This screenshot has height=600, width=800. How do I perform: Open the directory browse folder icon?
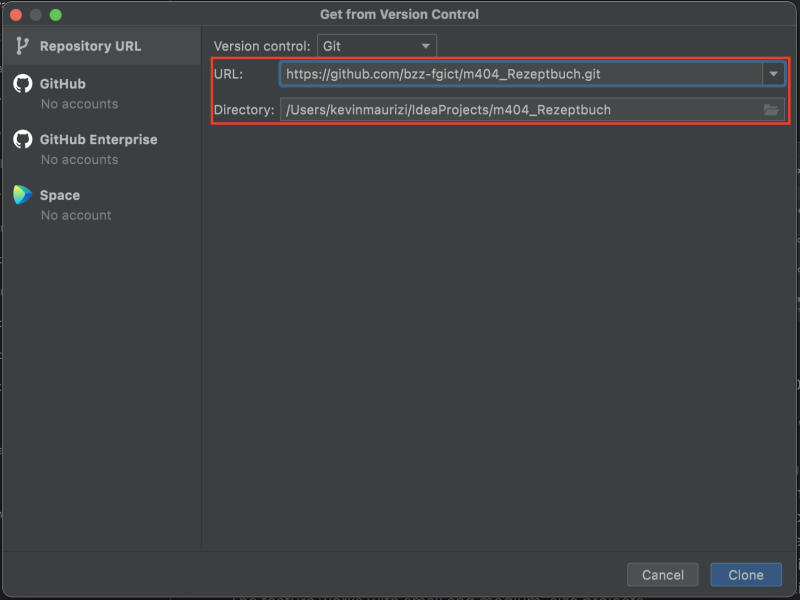[771, 110]
